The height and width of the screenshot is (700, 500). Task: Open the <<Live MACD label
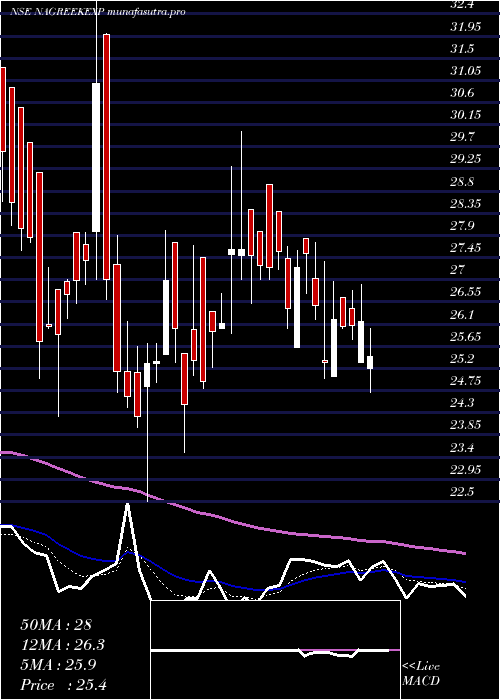tap(421, 674)
